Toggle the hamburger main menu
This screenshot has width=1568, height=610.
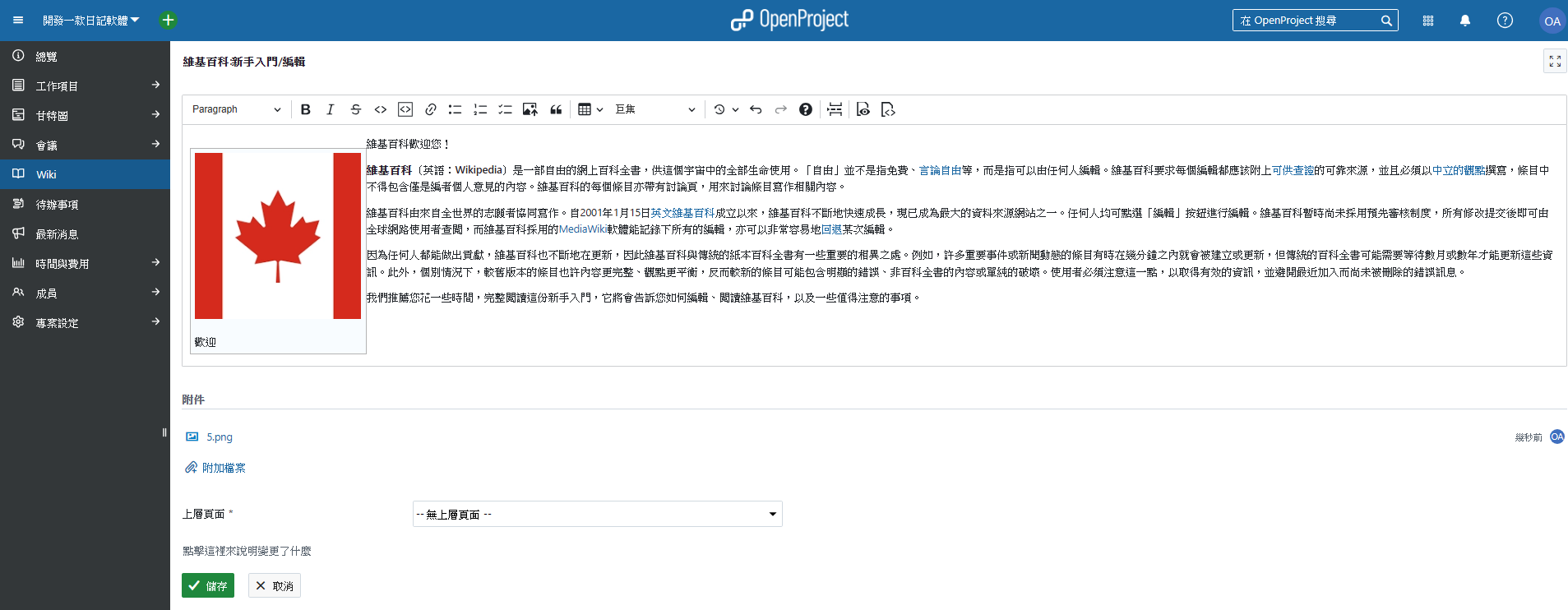[18, 21]
